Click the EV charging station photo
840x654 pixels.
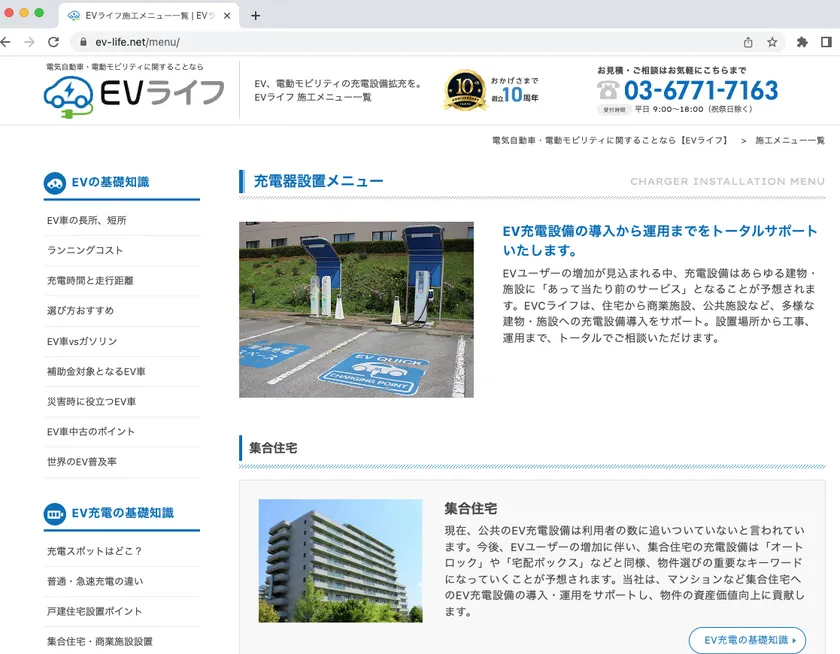coord(356,309)
